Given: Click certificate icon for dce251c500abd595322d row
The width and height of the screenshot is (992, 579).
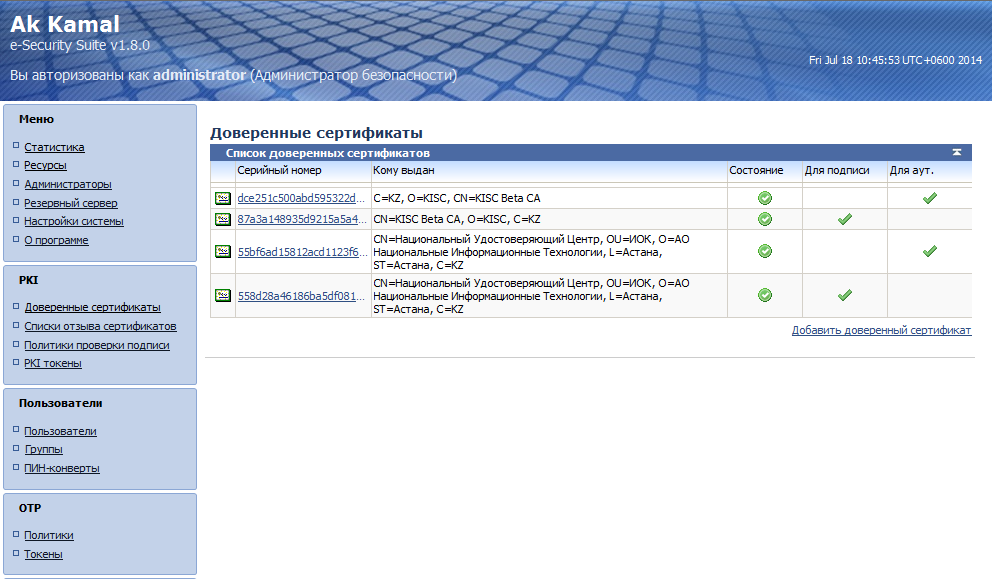Looking at the screenshot, I should 223,198.
